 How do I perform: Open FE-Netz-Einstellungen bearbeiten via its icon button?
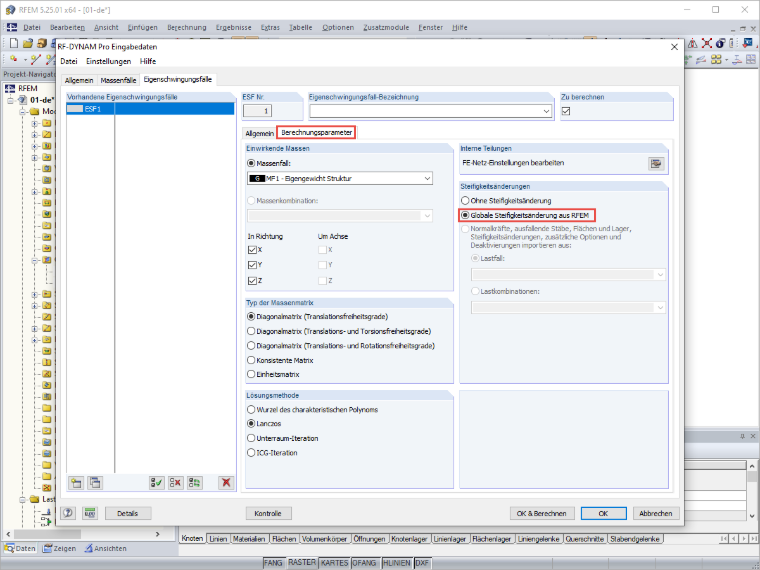656,164
